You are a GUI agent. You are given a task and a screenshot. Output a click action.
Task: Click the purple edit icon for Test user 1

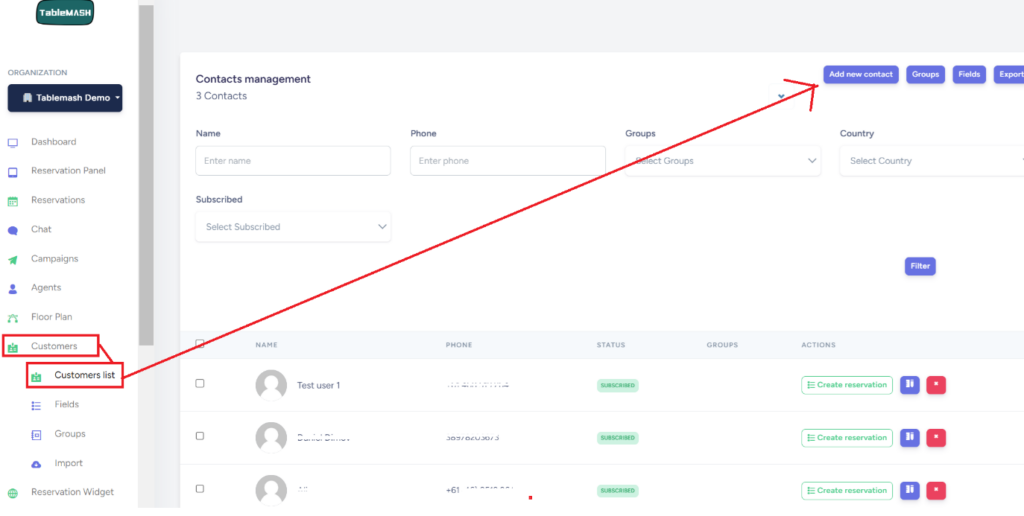909,385
